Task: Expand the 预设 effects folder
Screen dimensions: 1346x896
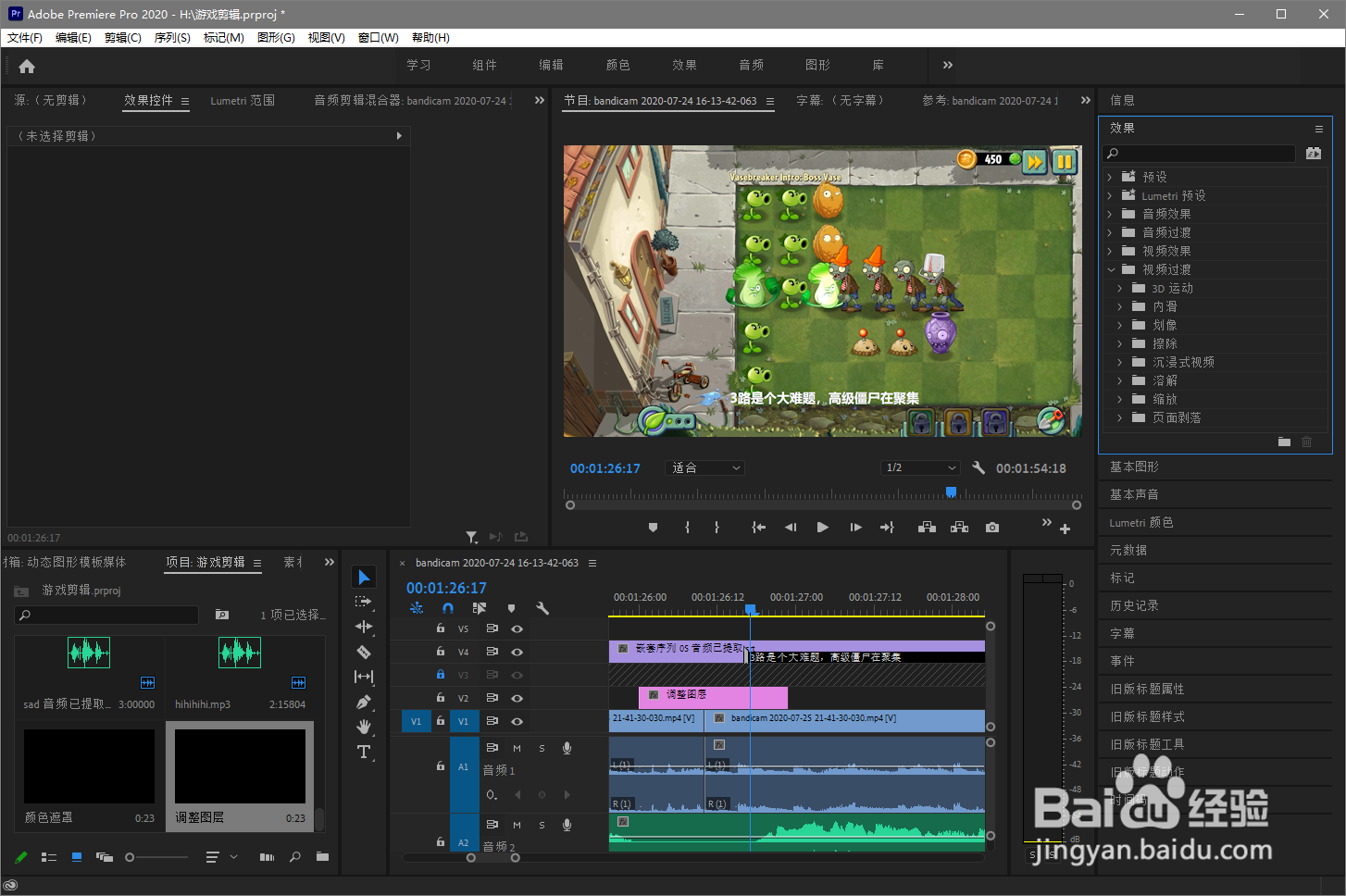Action: [x=1110, y=177]
